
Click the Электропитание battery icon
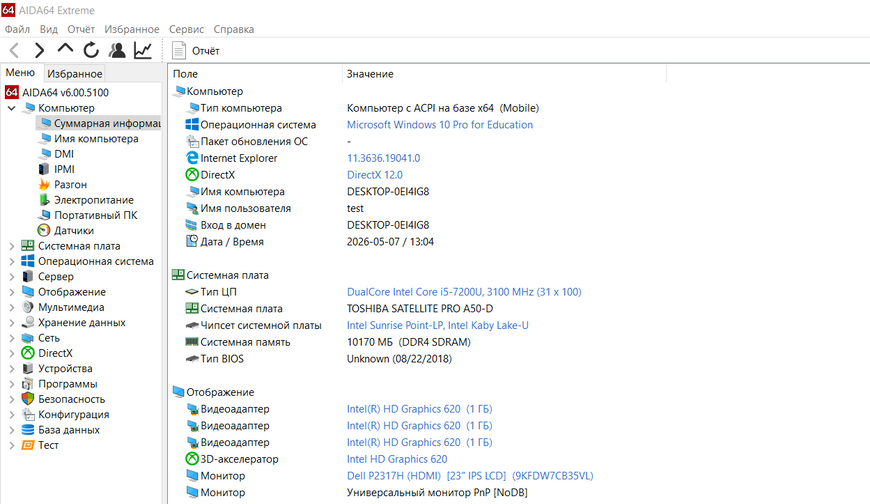click(x=44, y=199)
